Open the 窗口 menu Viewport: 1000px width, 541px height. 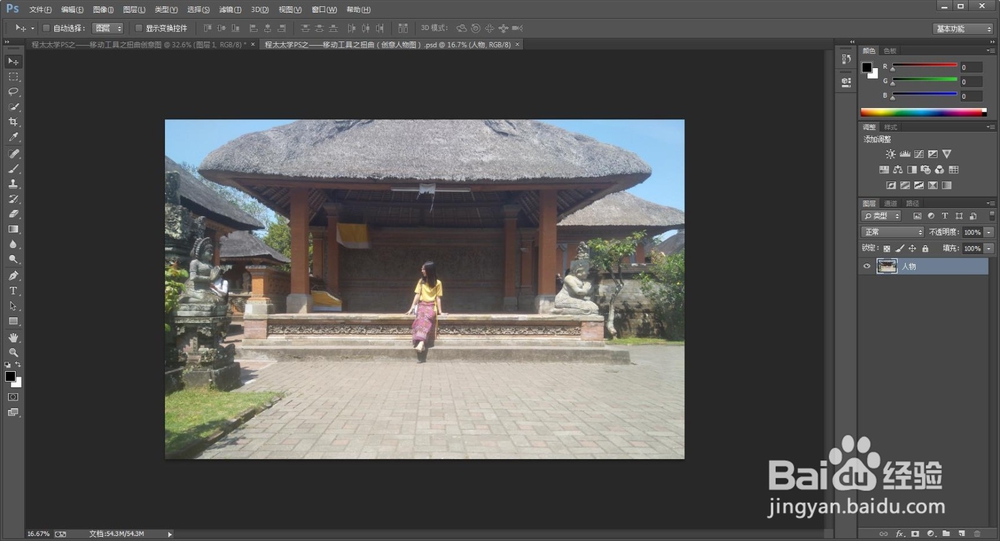point(324,10)
